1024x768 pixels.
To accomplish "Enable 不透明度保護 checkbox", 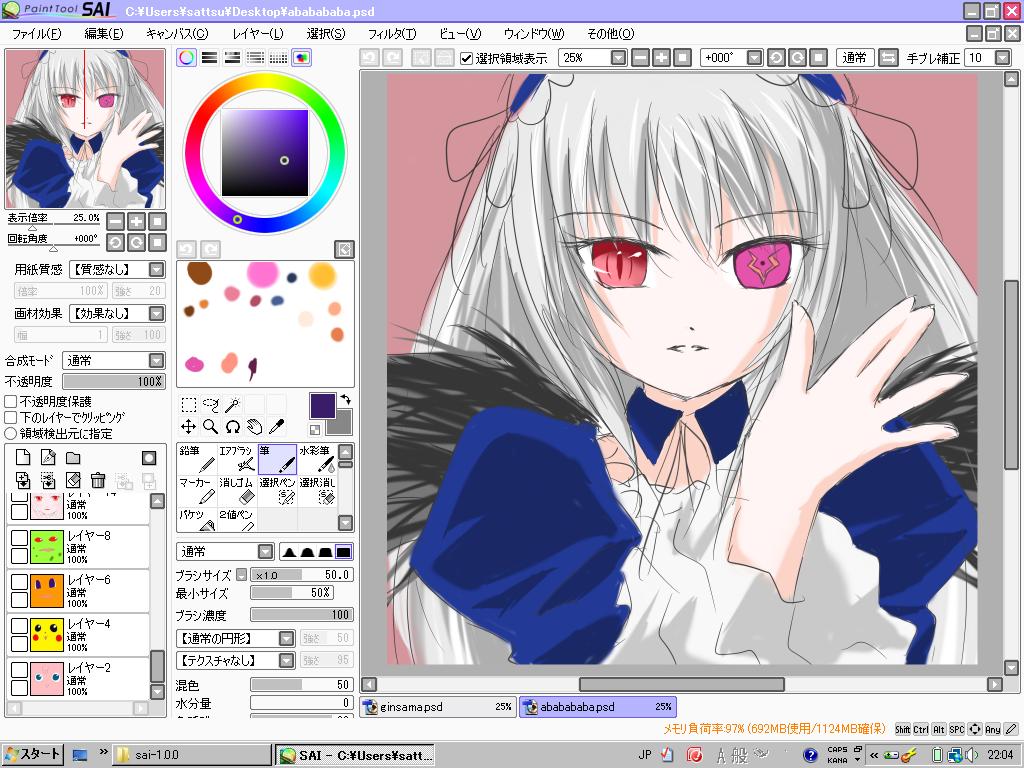I will 10,402.
